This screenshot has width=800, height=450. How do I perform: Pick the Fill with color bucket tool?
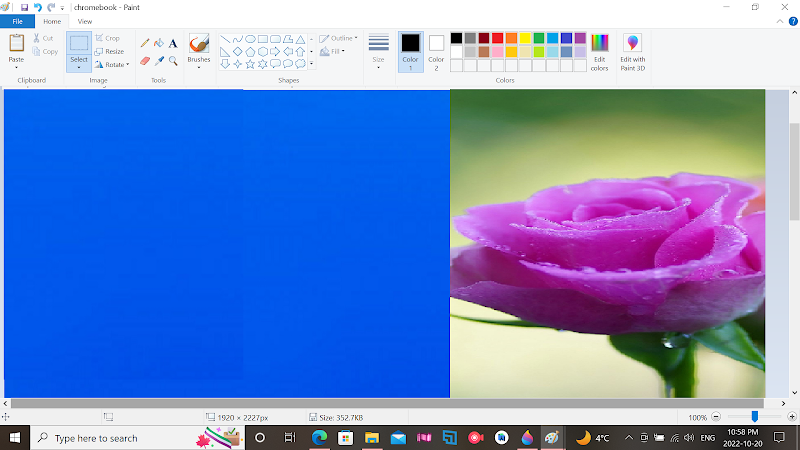coord(159,43)
